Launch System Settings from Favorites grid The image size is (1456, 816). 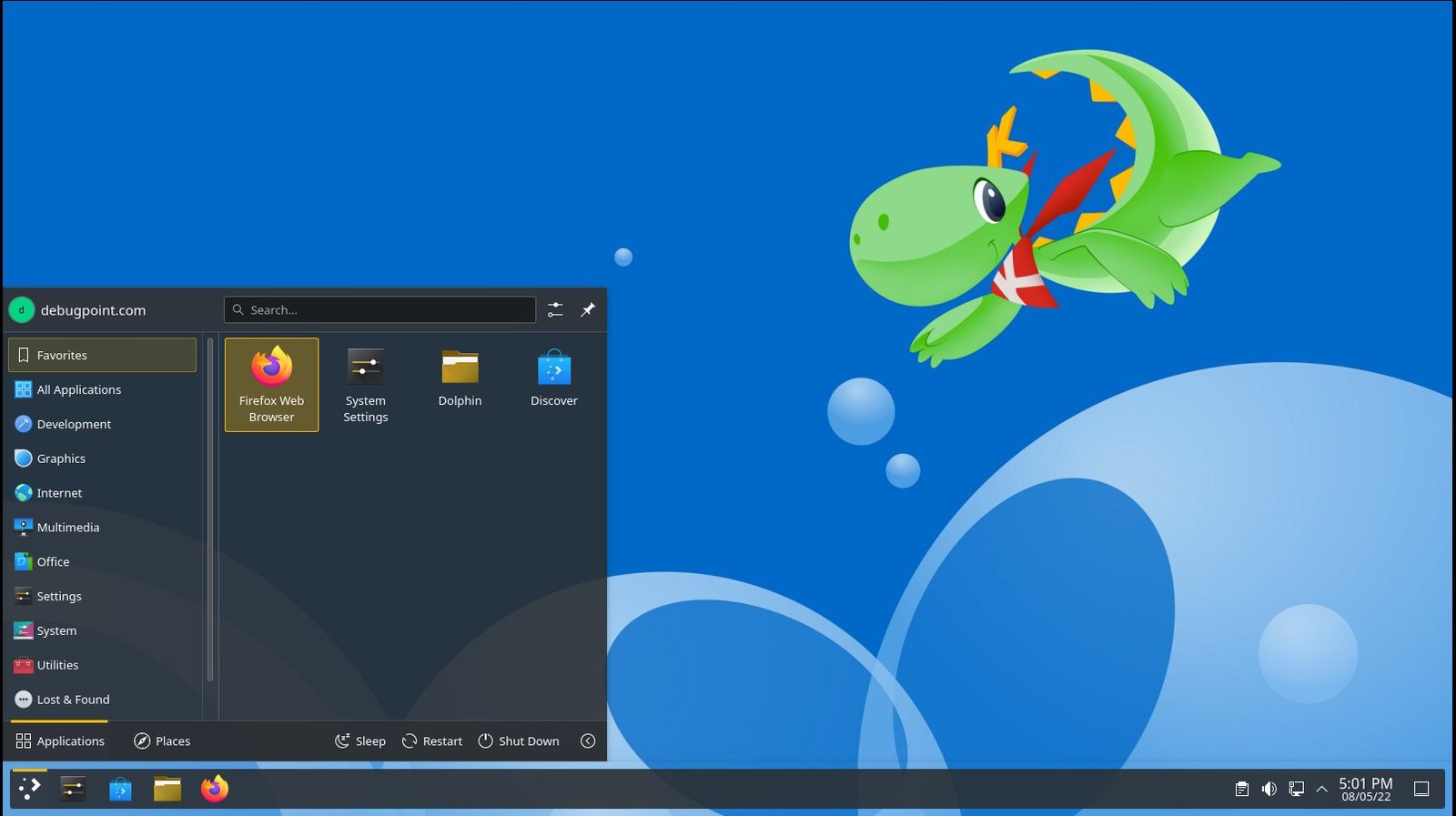365,385
